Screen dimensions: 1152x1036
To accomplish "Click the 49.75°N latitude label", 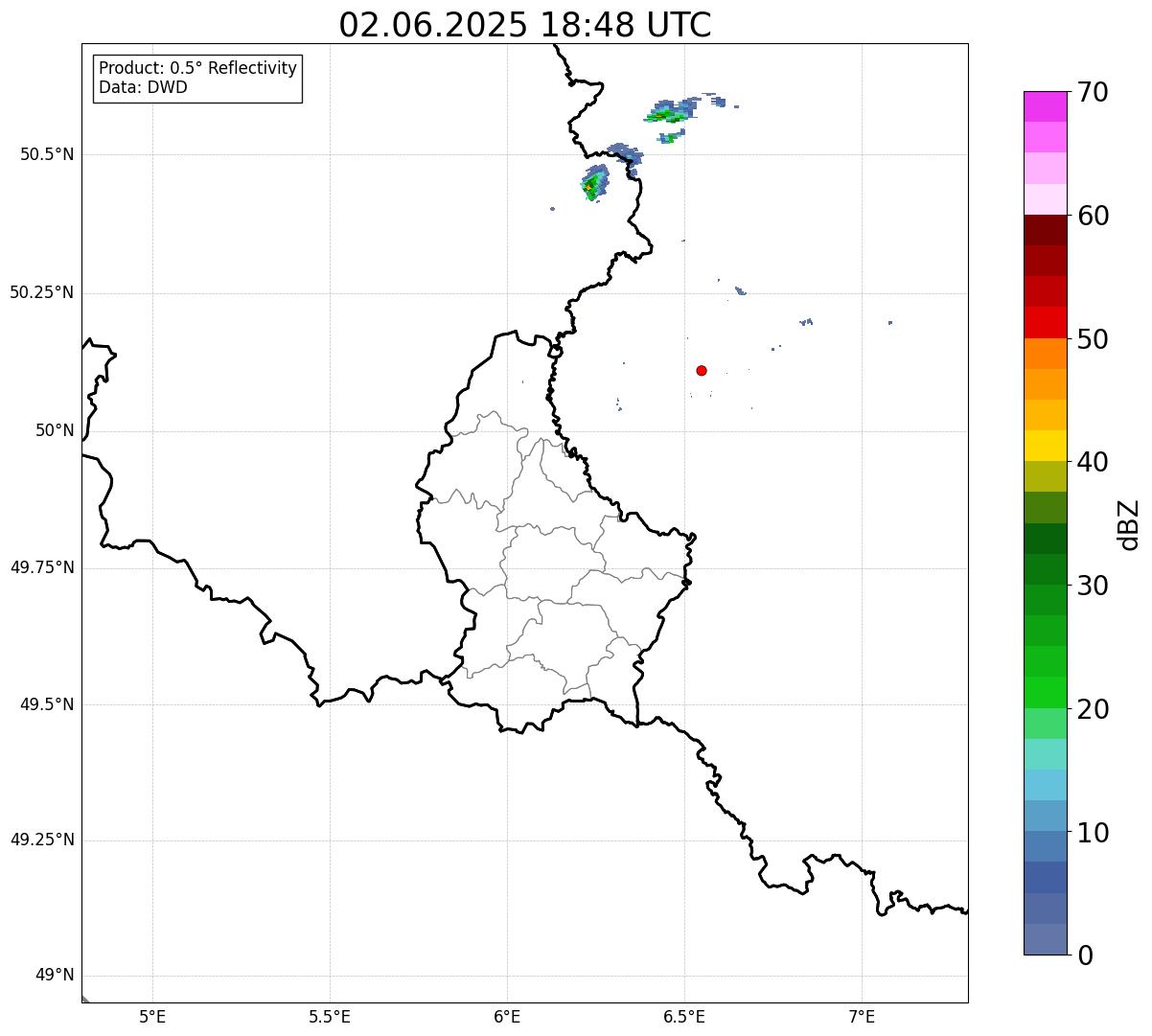I will 42,567.
